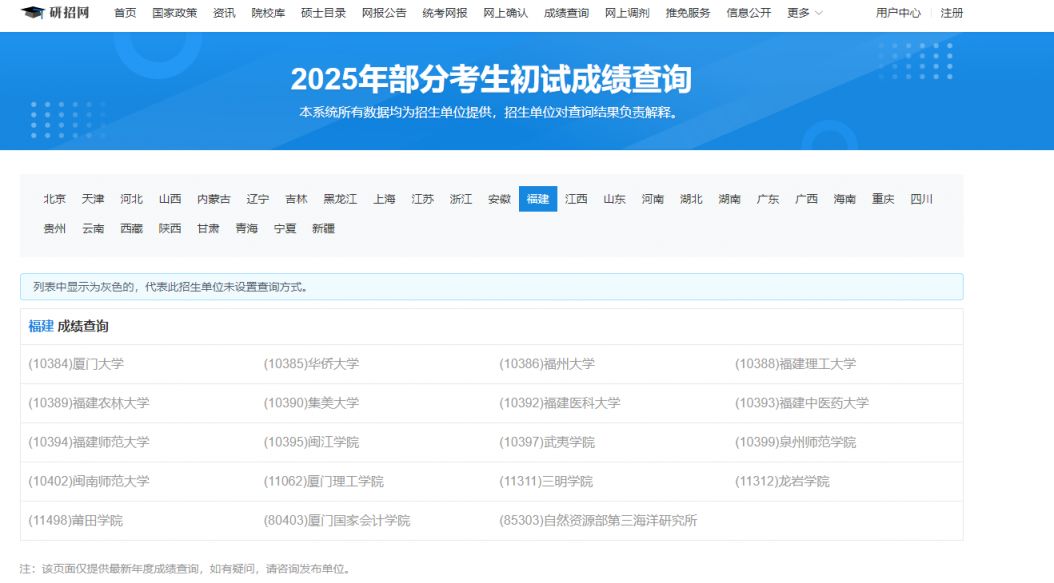Click (80403)厦门国家会计学院 entry

coord(336,520)
